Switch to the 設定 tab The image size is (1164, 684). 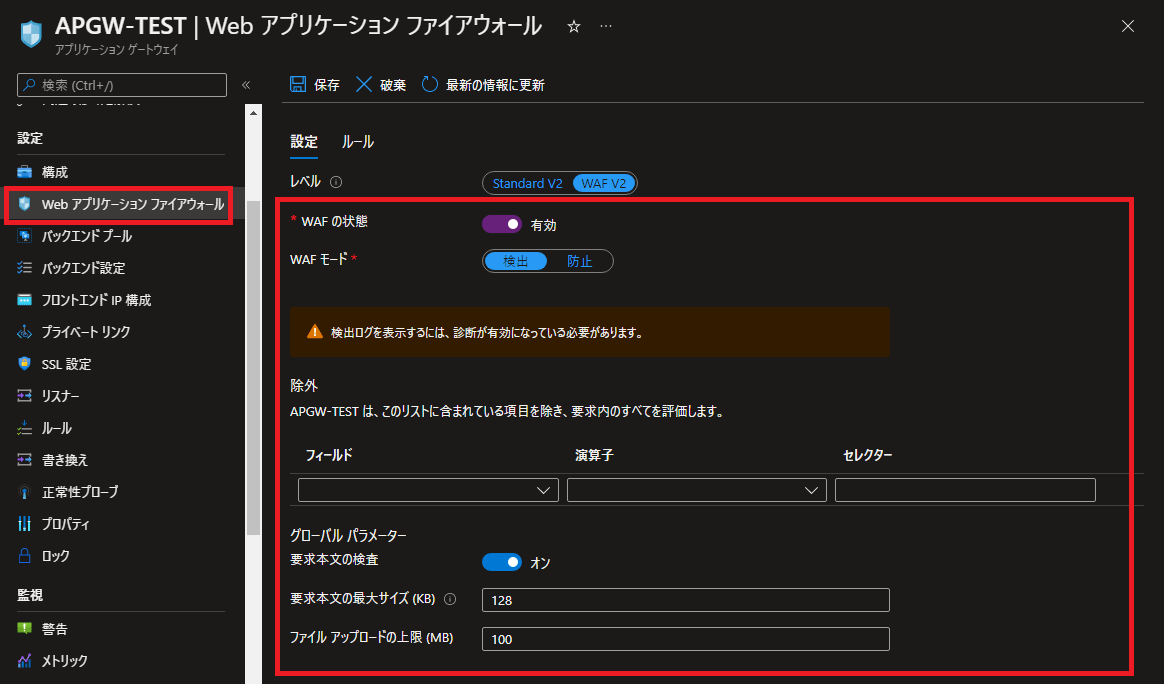(x=304, y=142)
